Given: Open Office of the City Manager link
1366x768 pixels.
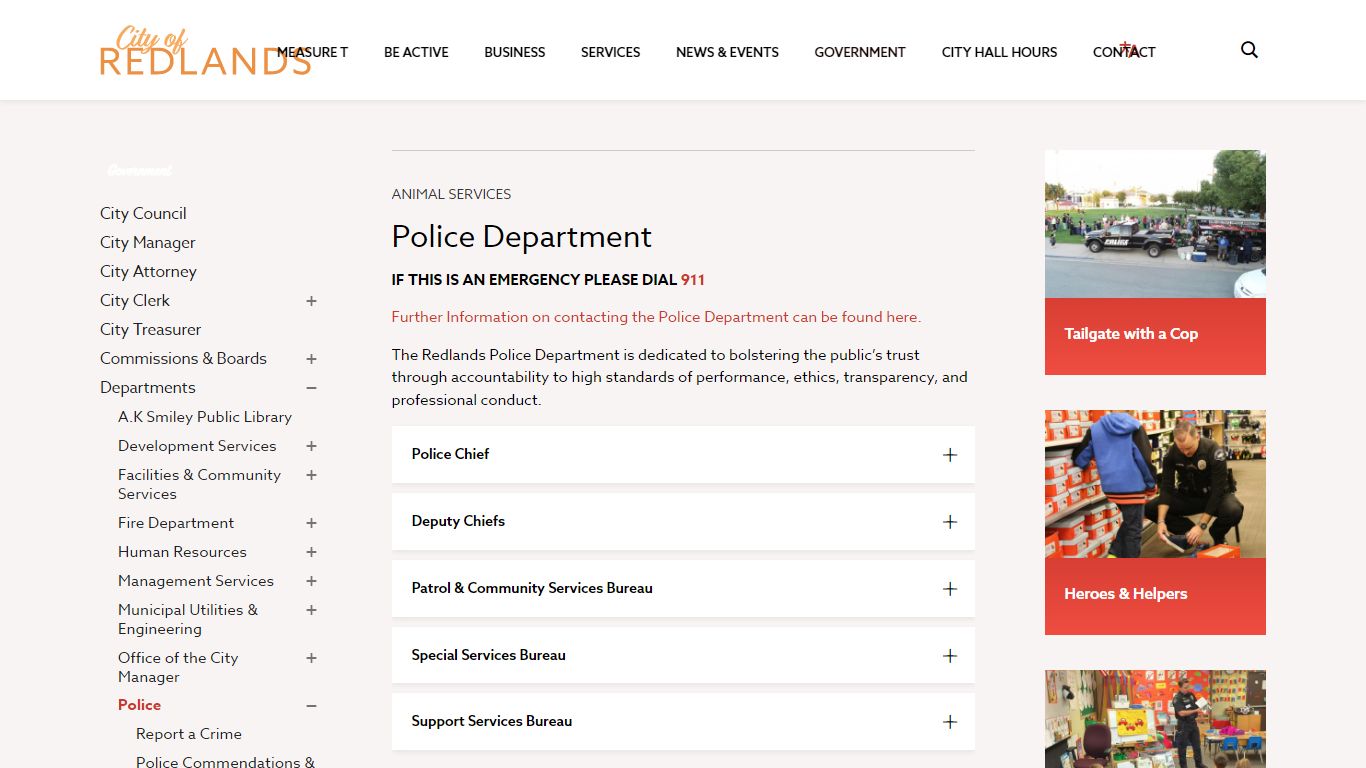Looking at the screenshot, I should [x=178, y=667].
